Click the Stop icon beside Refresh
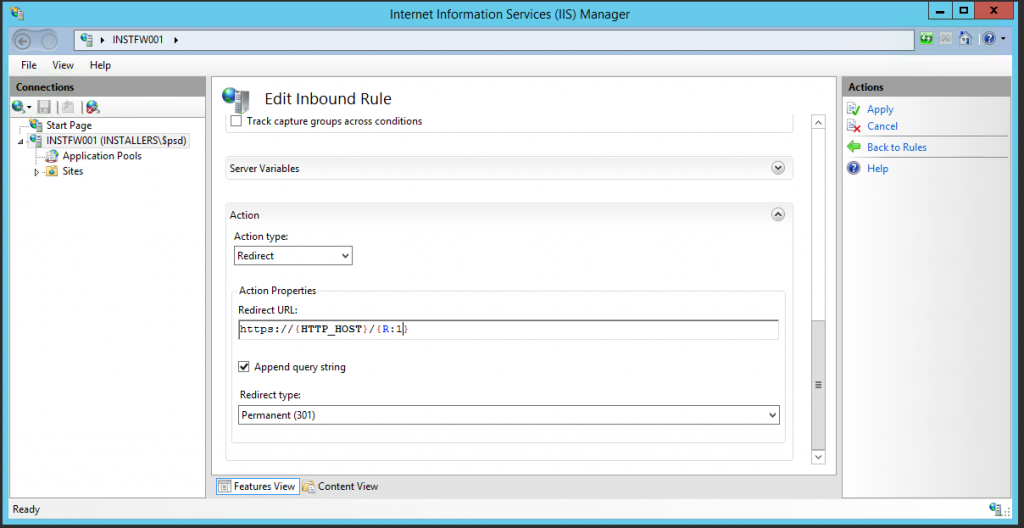Viewport: 1024px width, 528px height. pyautogui.click(x=945, y=39)
